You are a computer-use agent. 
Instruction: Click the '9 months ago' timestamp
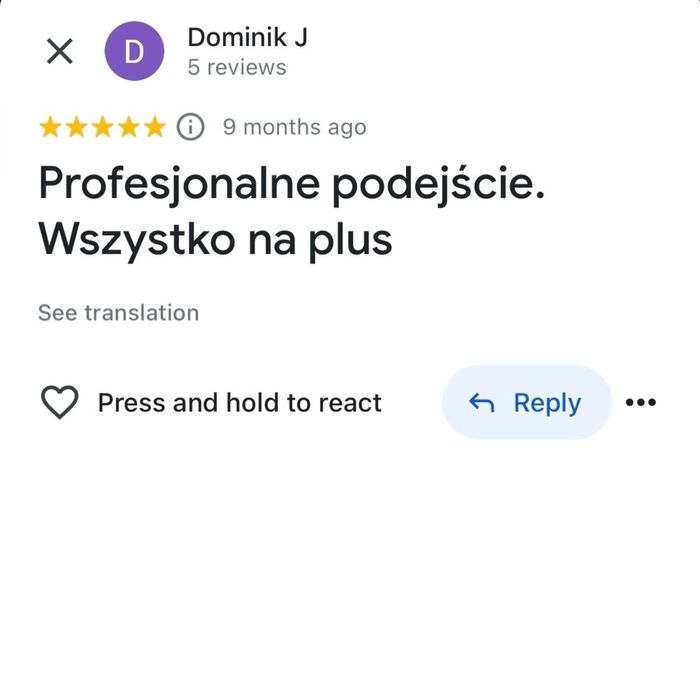tap(294, 127)
